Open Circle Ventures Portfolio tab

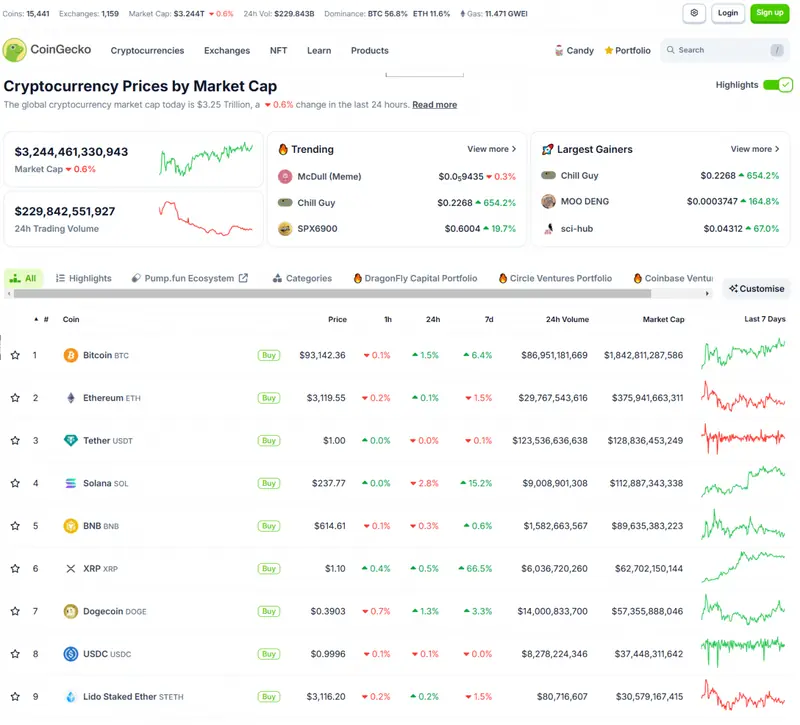(x=555, y=278)
